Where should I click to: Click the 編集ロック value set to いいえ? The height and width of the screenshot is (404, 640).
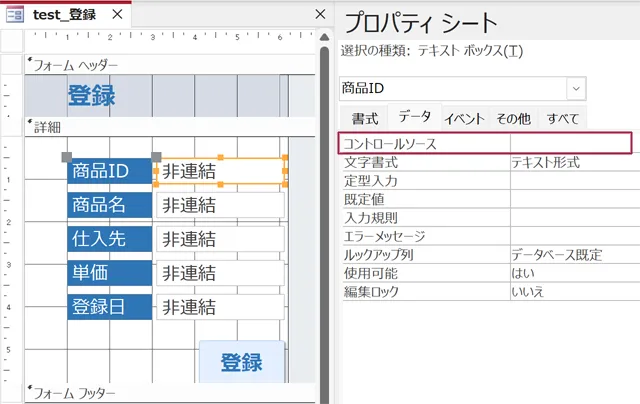[x=570, y=291]
